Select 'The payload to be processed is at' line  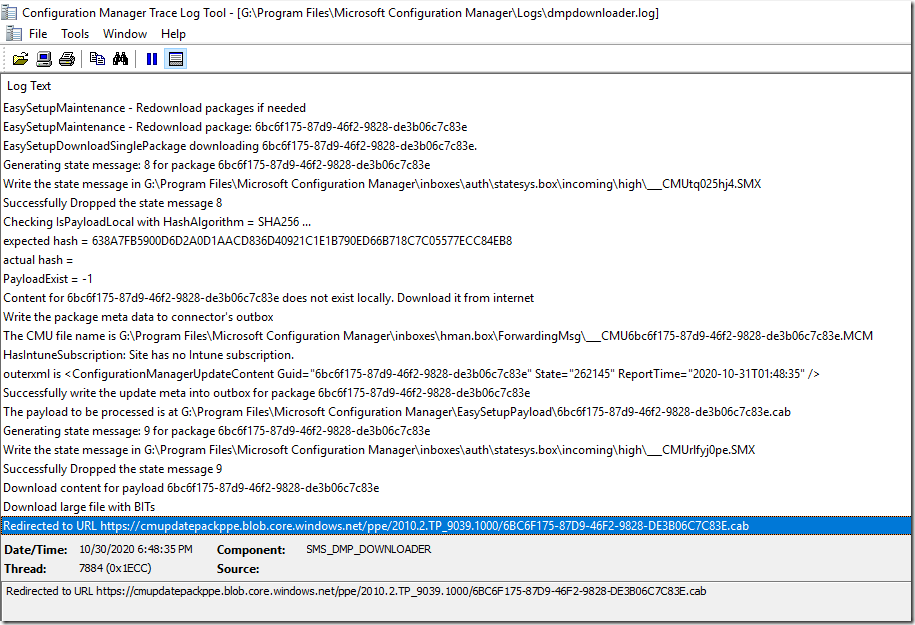[457, 412]
